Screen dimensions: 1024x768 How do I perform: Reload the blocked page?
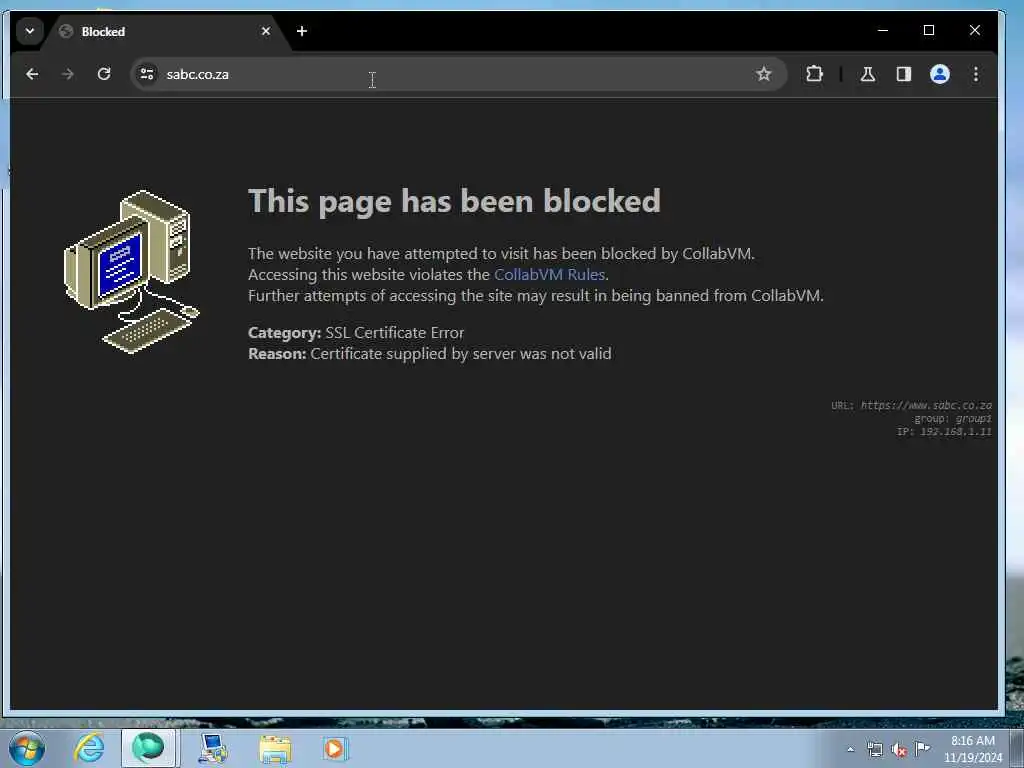coord(104,74)
